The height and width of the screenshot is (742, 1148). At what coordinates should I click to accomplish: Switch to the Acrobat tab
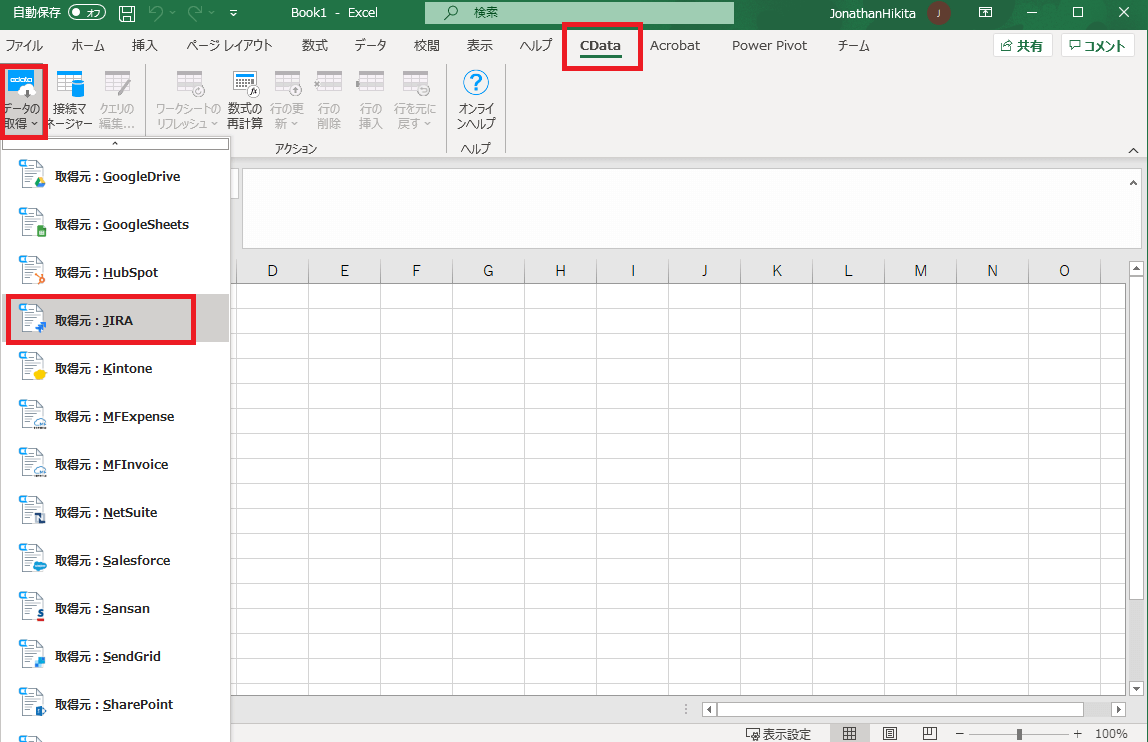pos(675,45)
